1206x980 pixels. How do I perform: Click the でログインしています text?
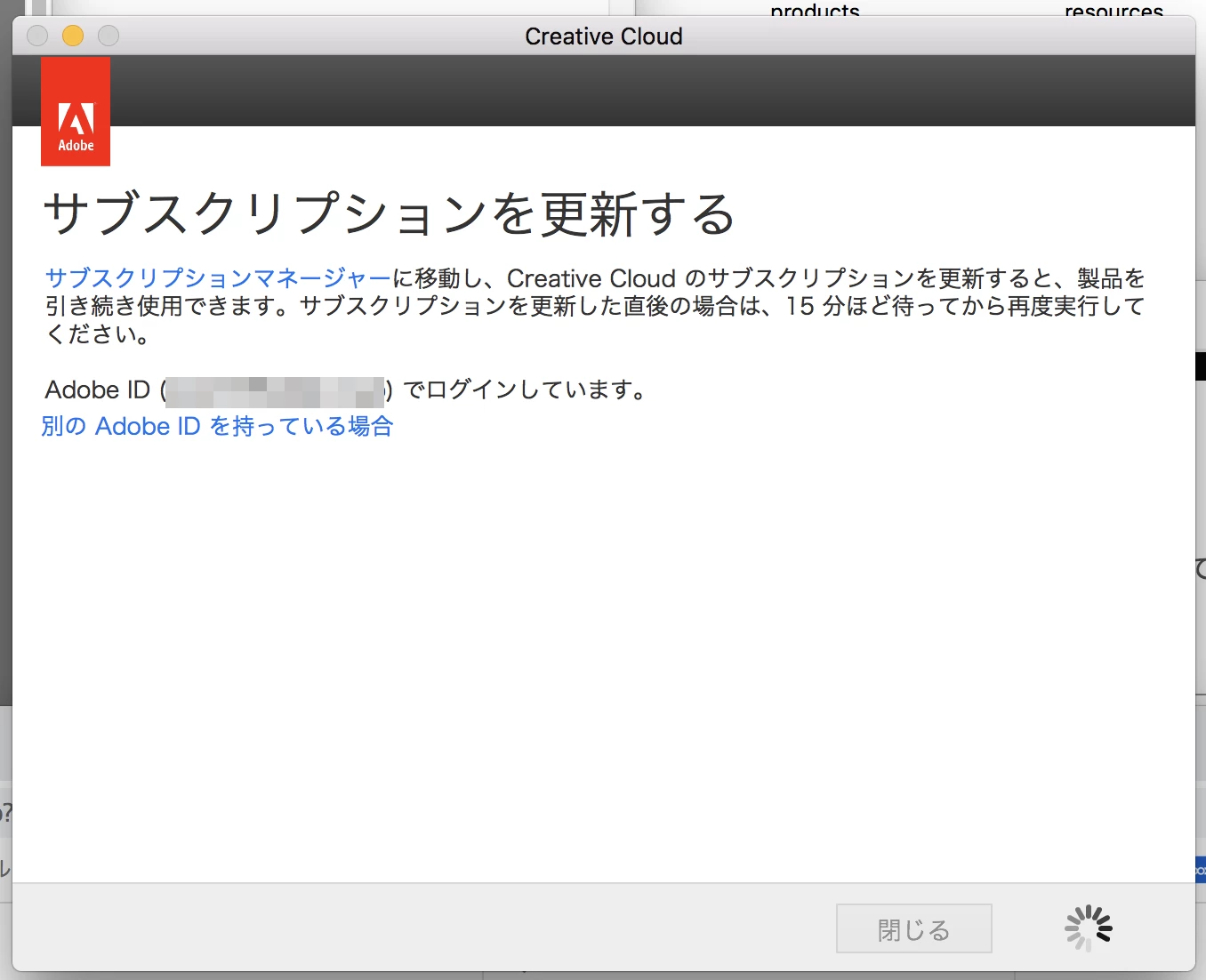coord(525,390)
